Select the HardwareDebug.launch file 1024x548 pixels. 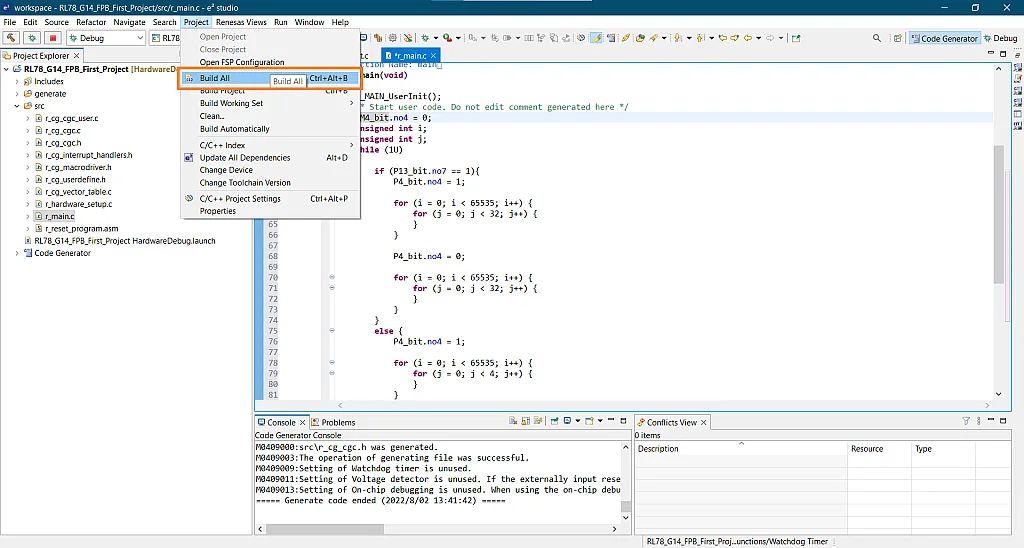click(124, 241)
